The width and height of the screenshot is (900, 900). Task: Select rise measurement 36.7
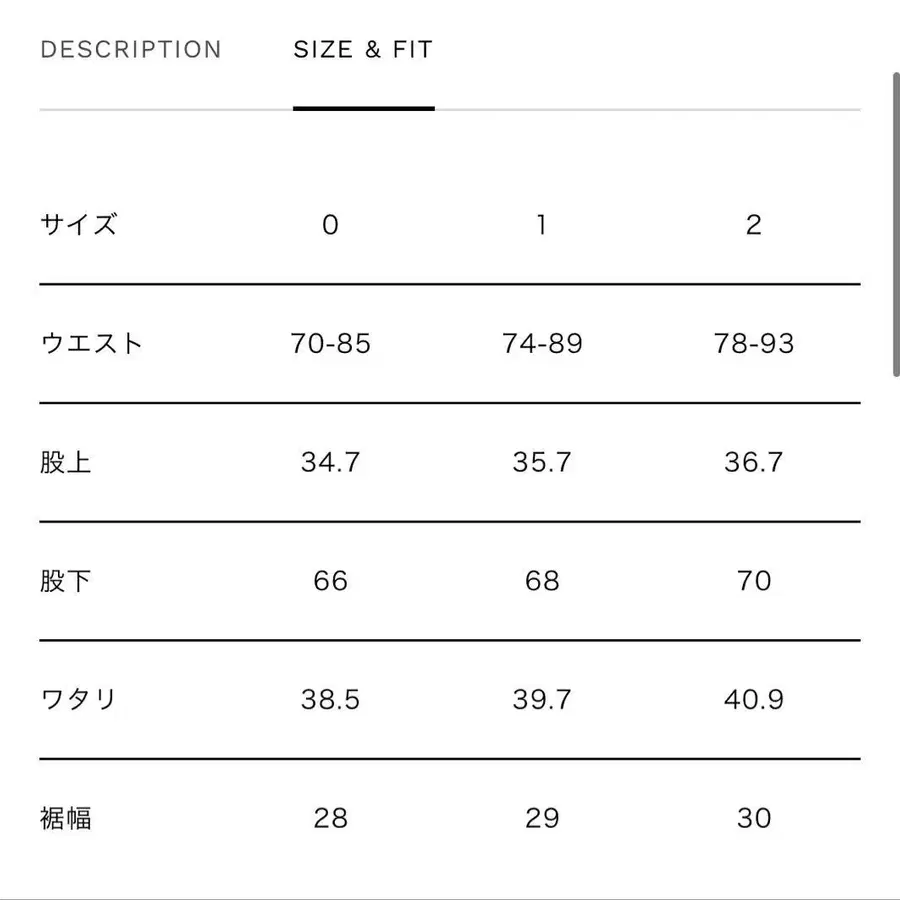754,462
